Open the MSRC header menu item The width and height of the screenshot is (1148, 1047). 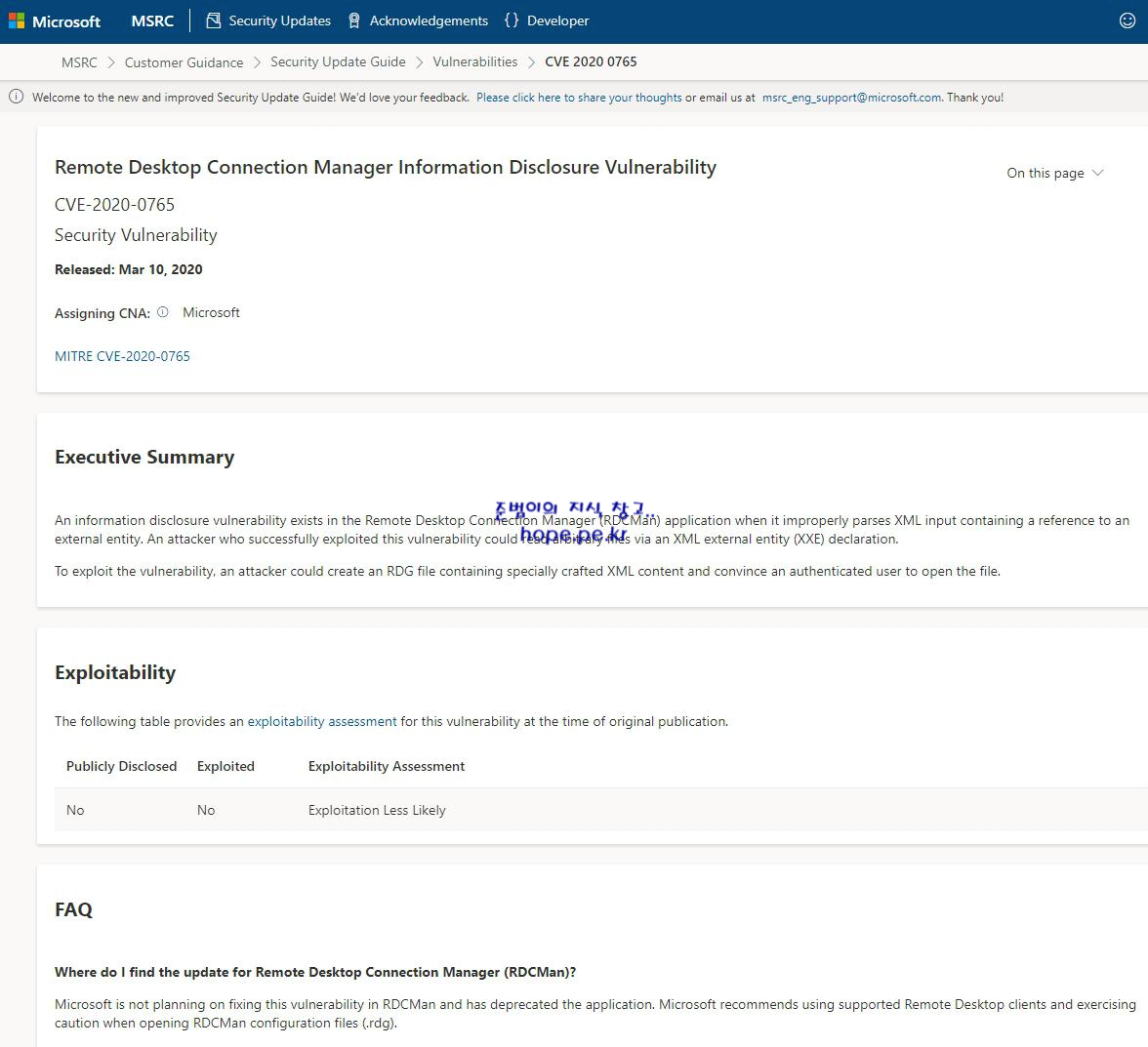point(152,20)
